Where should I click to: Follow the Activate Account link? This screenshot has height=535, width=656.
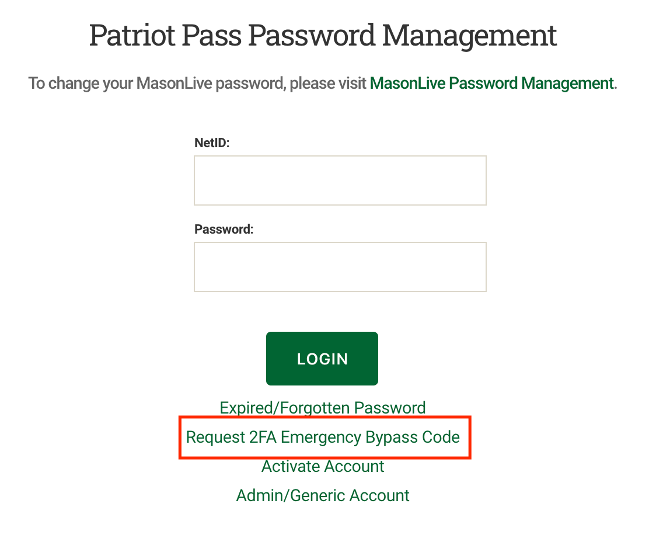point(322,466)
